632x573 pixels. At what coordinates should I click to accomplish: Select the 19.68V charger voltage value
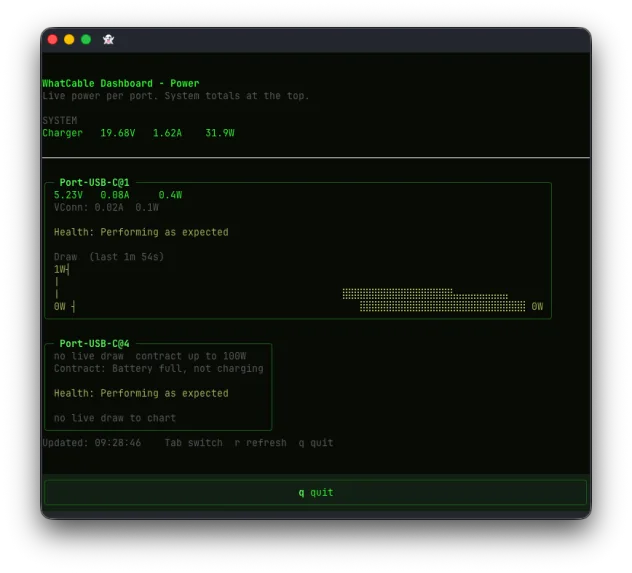[x=118, y=133]
